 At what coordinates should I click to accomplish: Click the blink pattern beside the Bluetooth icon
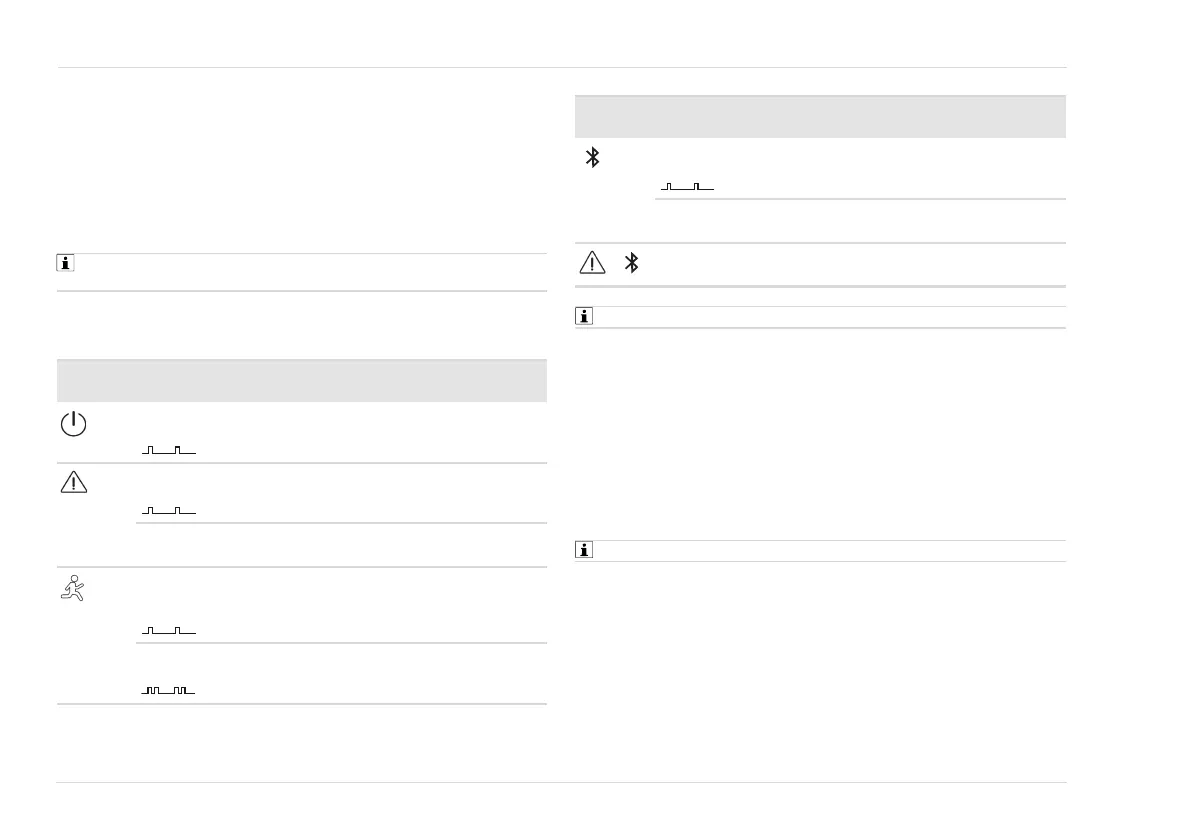click(x=687, y=187)
